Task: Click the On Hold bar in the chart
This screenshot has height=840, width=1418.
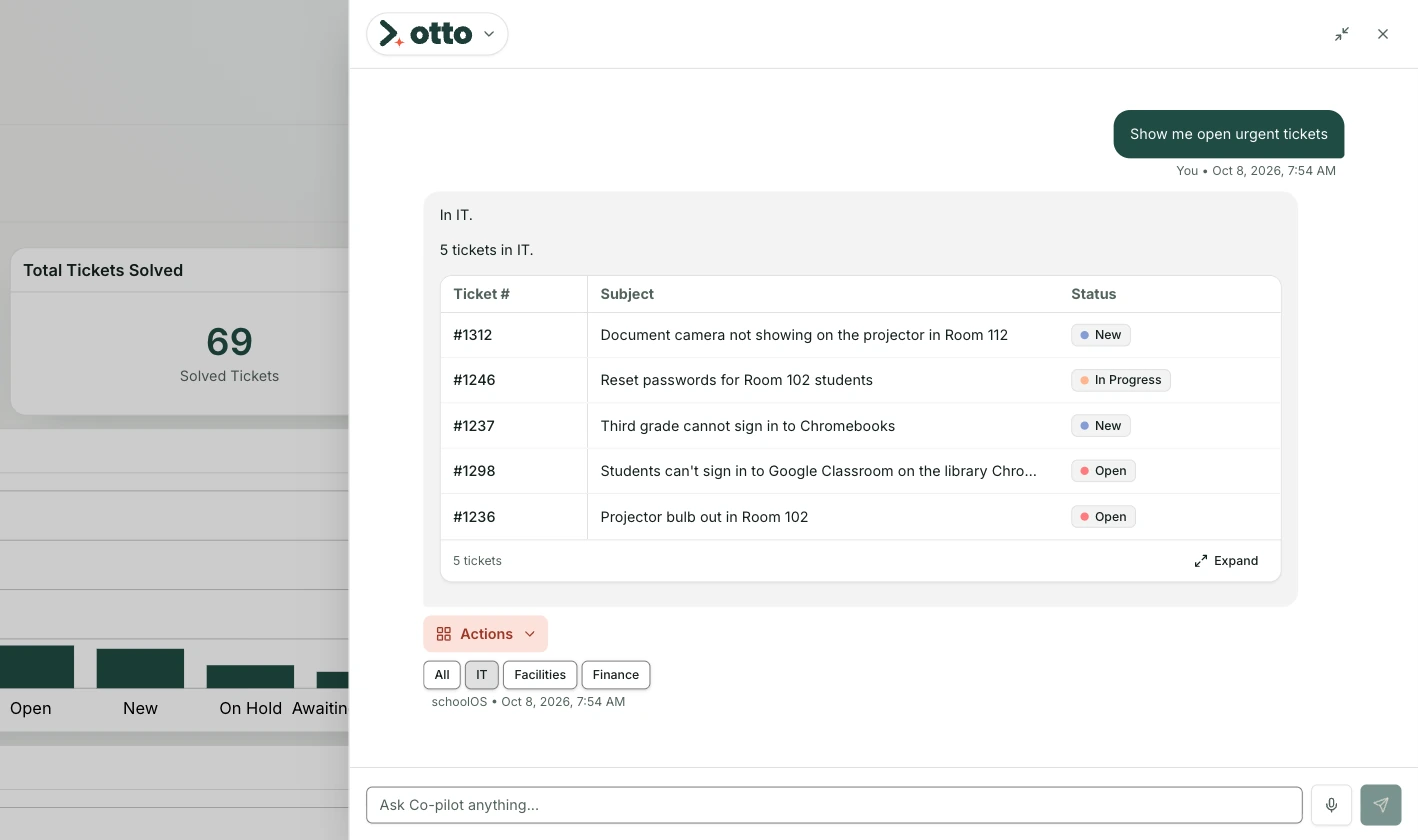Action: (x=250, y=677)
